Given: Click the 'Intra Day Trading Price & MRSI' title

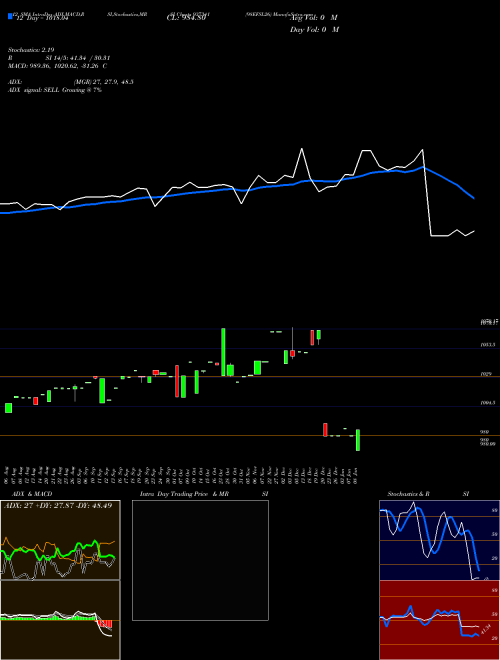Looking at the screenshot, I should [204, 494].
